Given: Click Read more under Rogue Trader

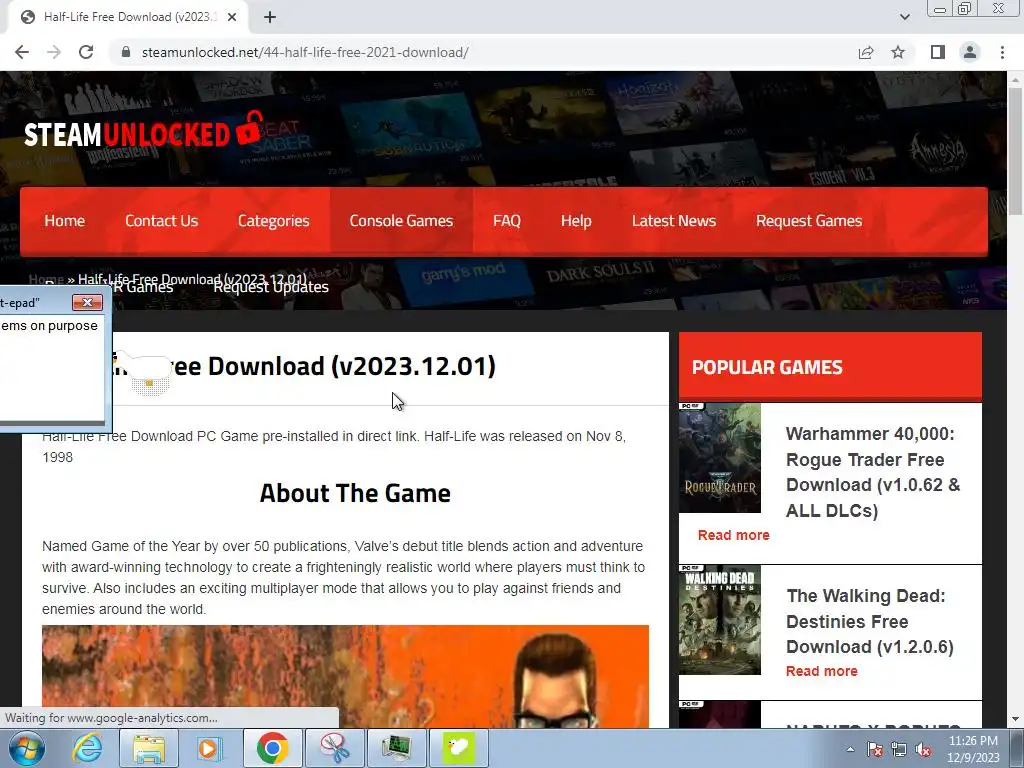Looking at the screenshot, I should point(733,535).
